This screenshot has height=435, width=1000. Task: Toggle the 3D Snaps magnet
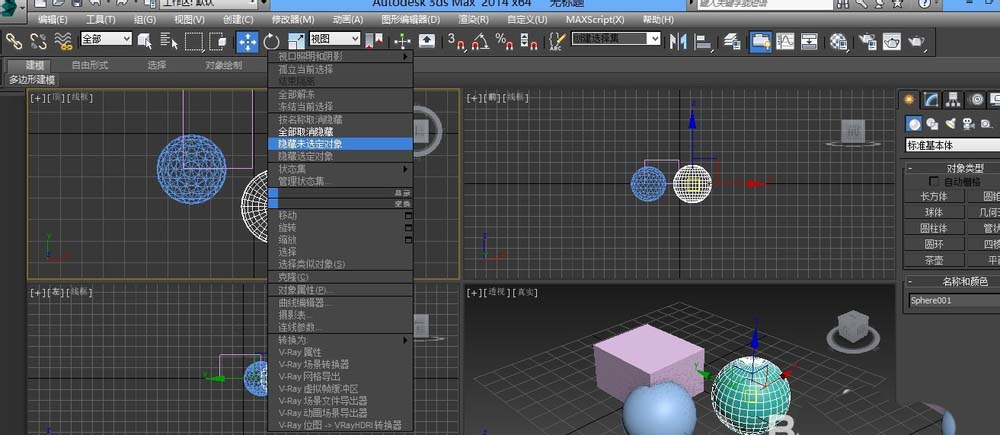457,41
